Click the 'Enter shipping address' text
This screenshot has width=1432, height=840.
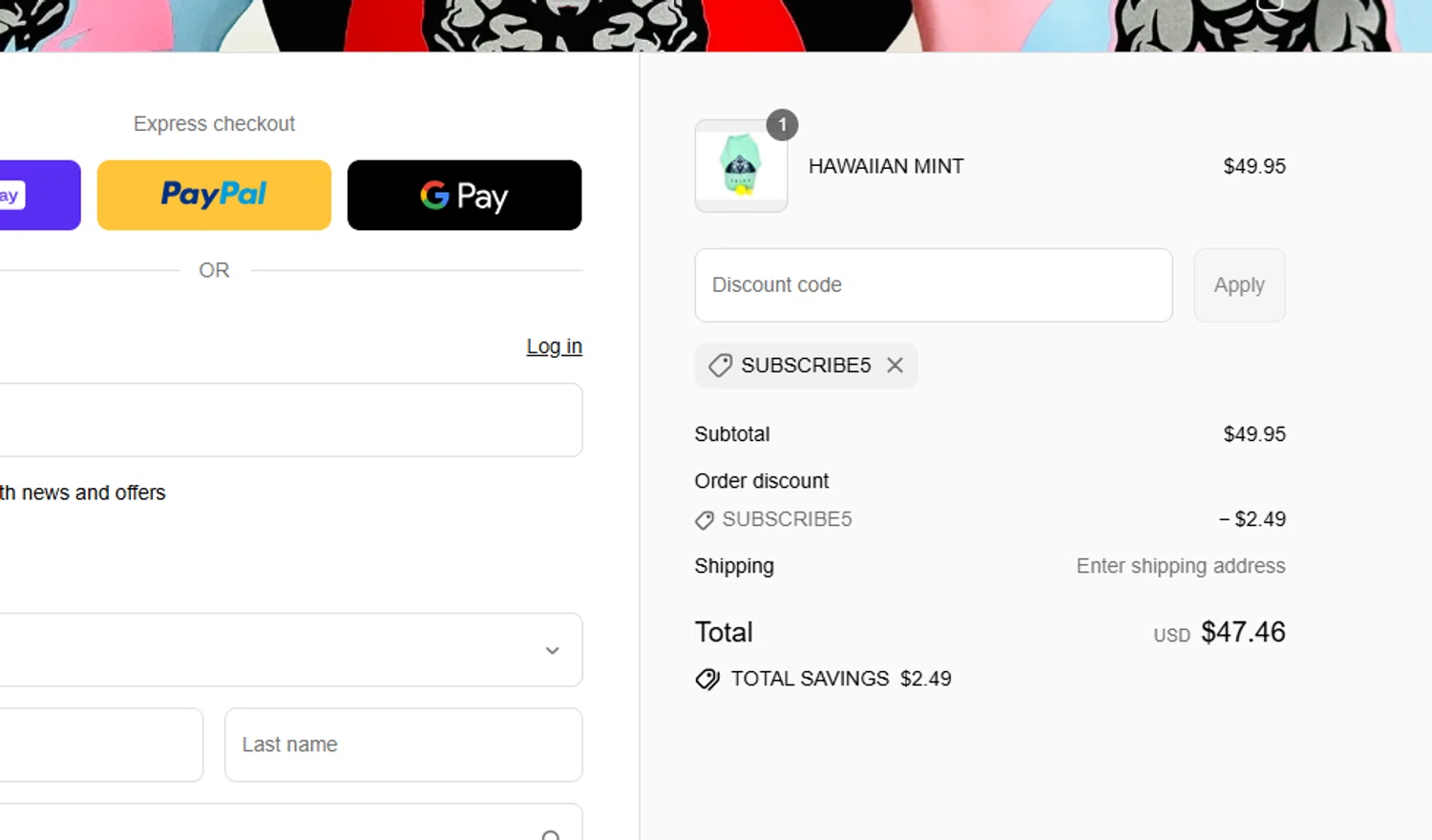1181,566
